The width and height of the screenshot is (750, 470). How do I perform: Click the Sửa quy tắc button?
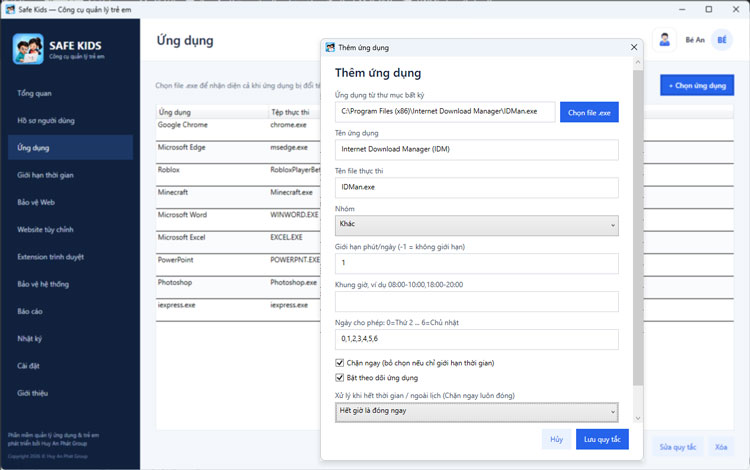pos(678,447)
